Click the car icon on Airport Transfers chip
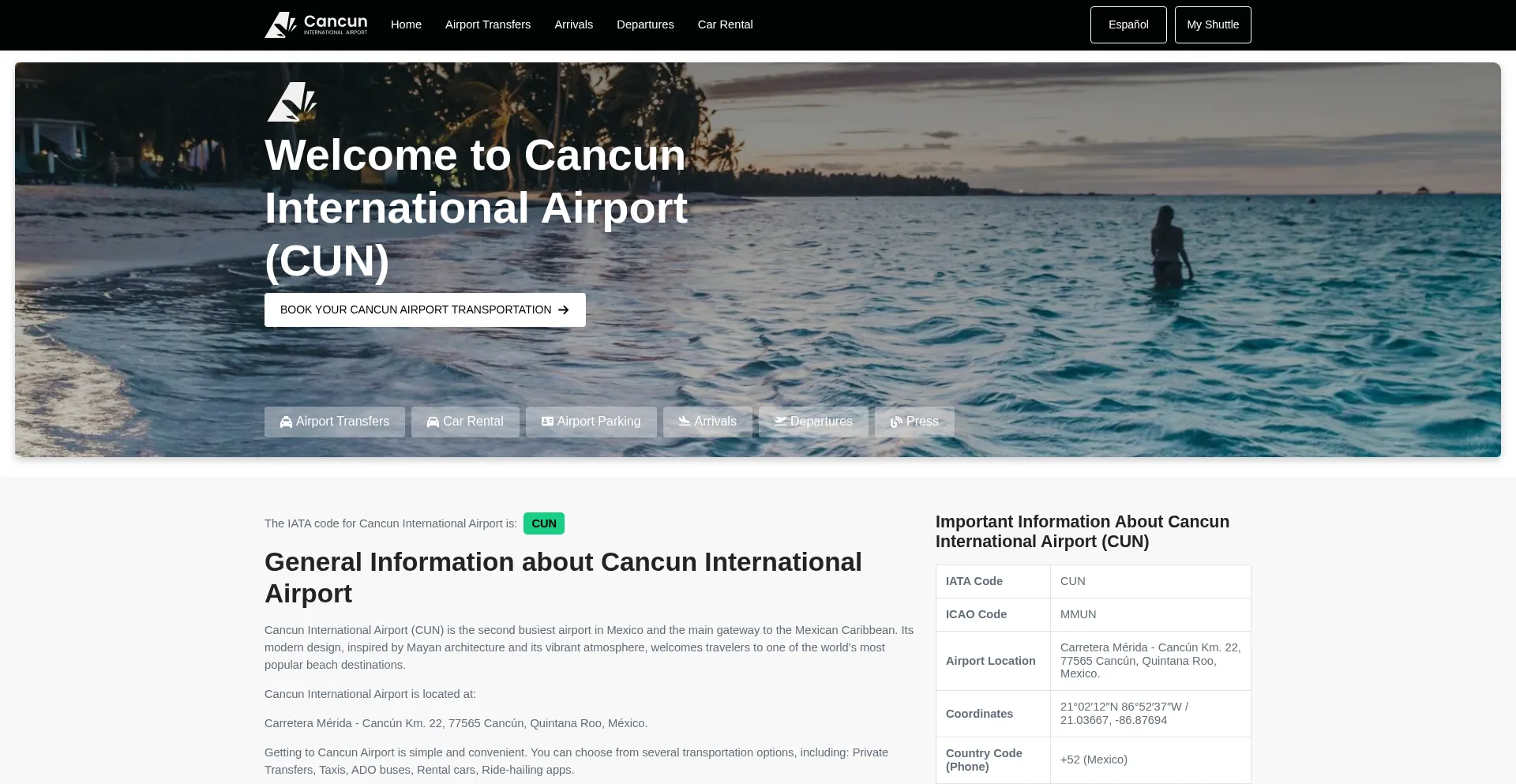The height and width of the screenshot is (784, 1516). [x=286, y=422]
